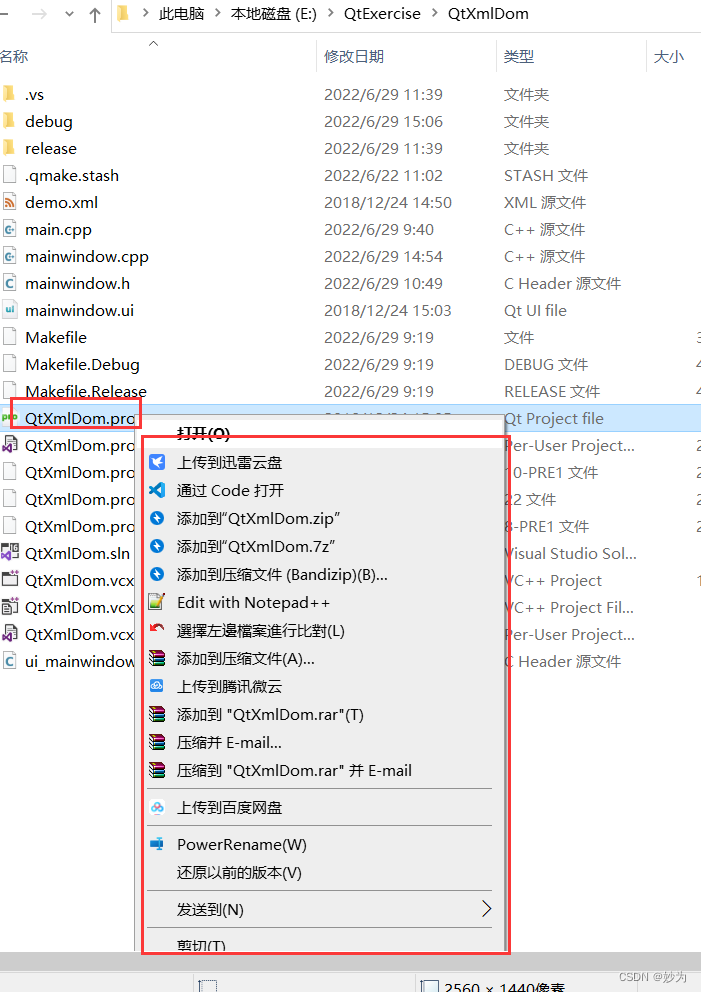Open the recent locations dropdown arrow

pos(69,14)
